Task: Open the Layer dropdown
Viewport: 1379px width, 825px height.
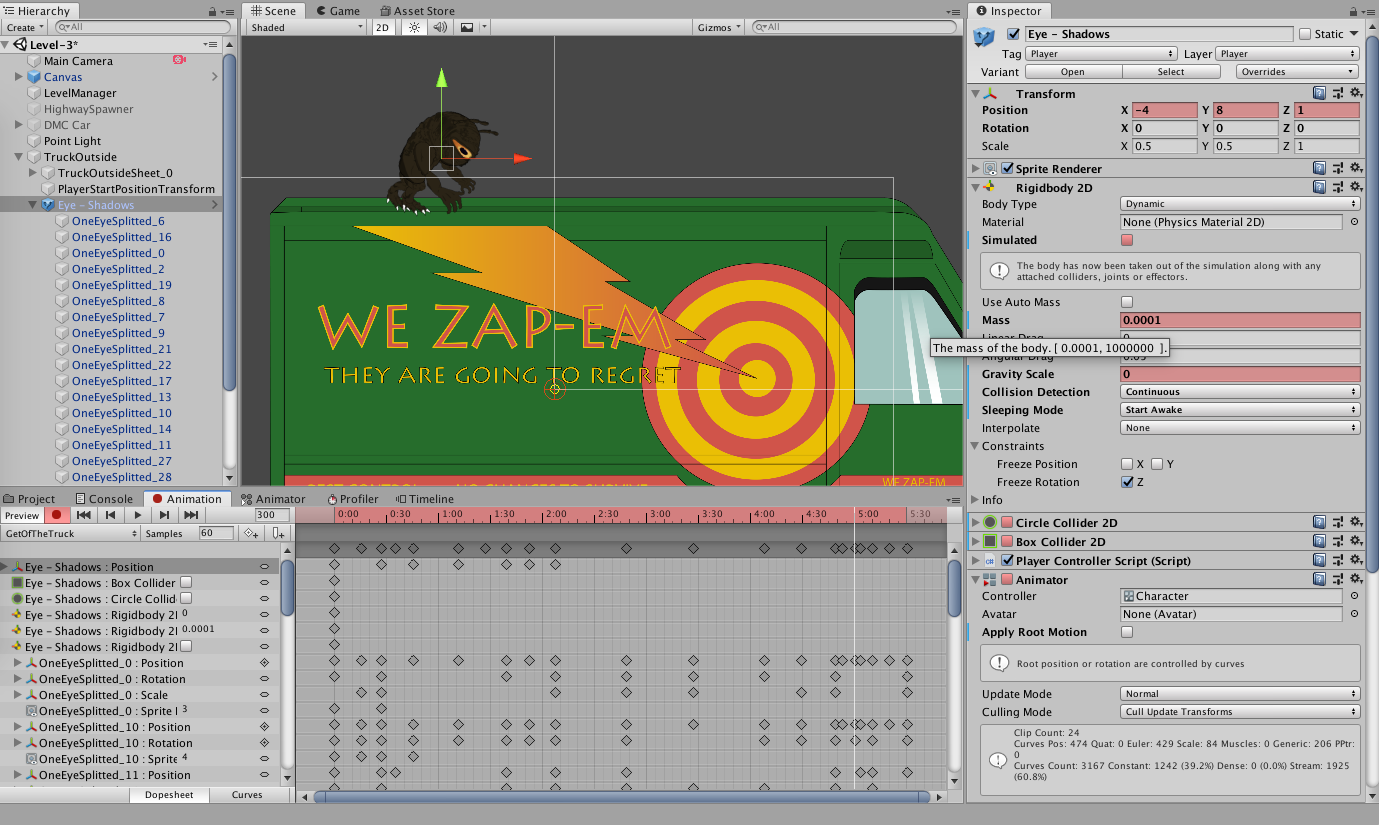Action: click(x=1288, y=54)
